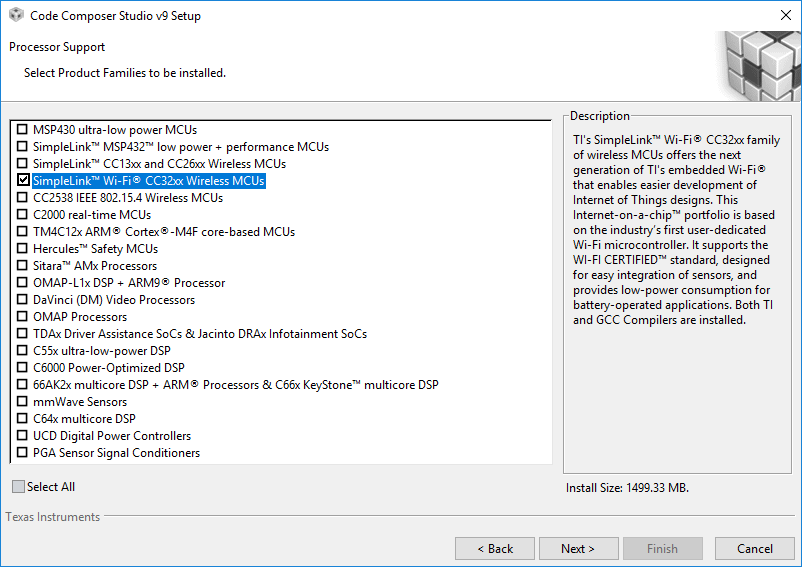This screenshot has height=567, width=802.
Task: Tick UCD Digital Power Controllers
Action: coord(22,435)
